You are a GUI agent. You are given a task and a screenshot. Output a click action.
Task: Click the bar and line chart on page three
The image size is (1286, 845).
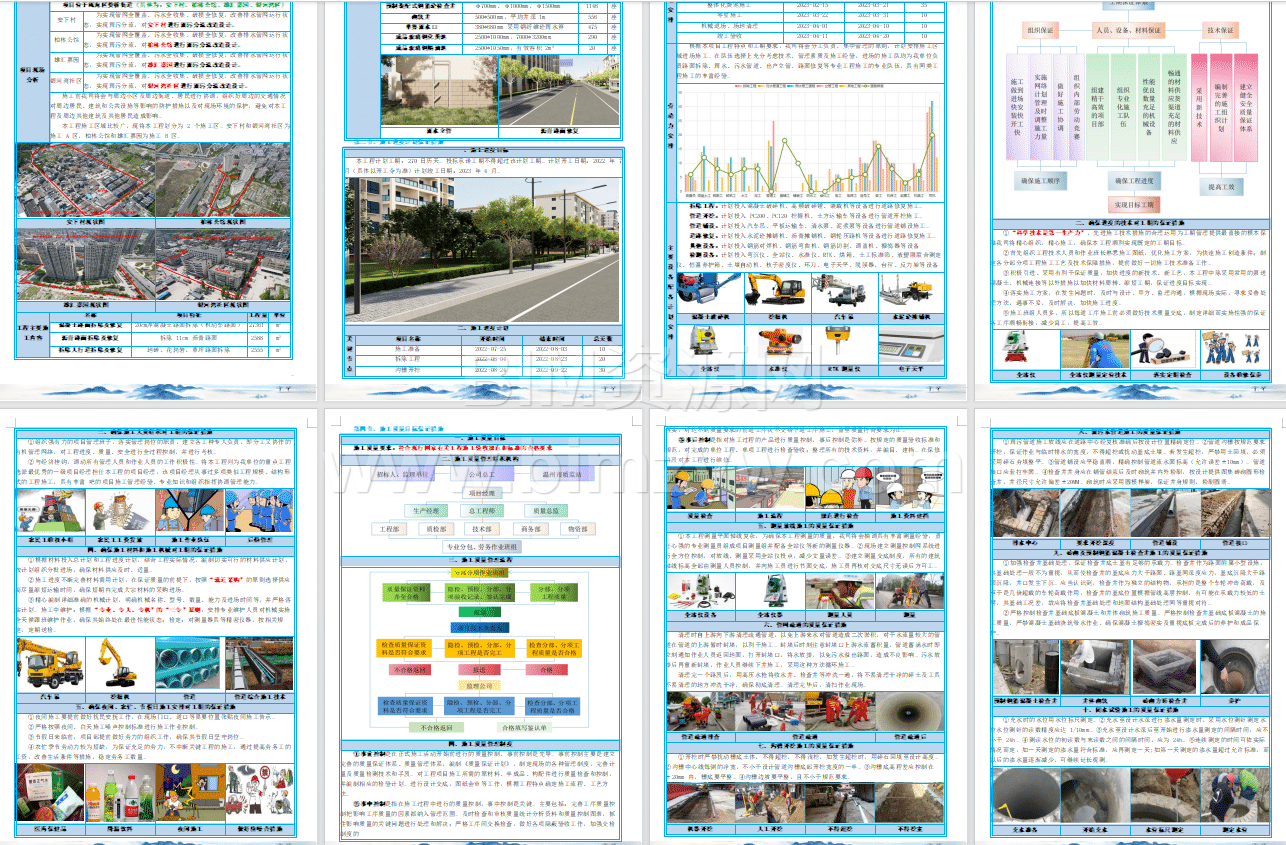point(809,141)
